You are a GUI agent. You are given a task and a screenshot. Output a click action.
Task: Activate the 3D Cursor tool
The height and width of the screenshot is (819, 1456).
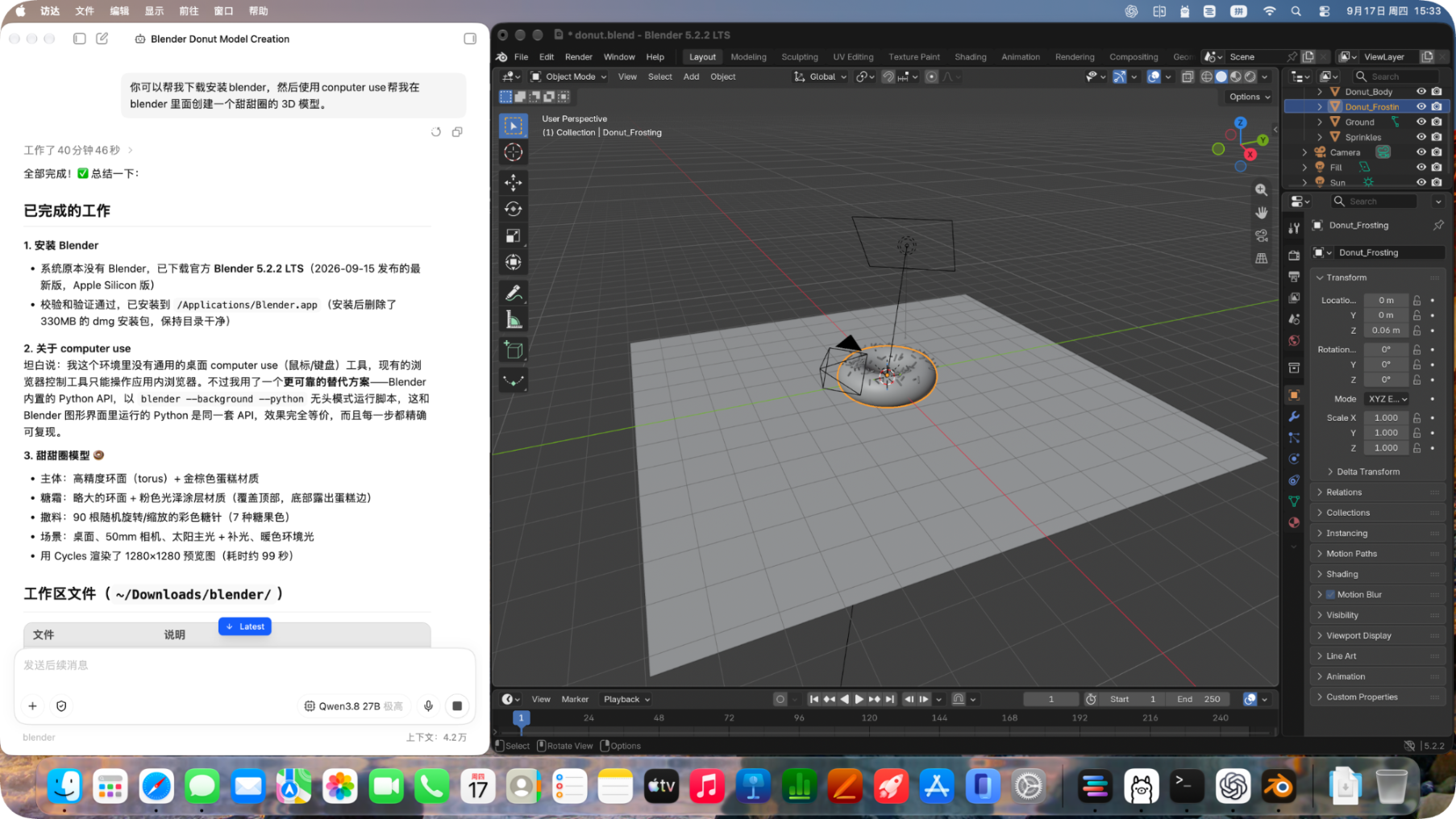click(514, 152)
